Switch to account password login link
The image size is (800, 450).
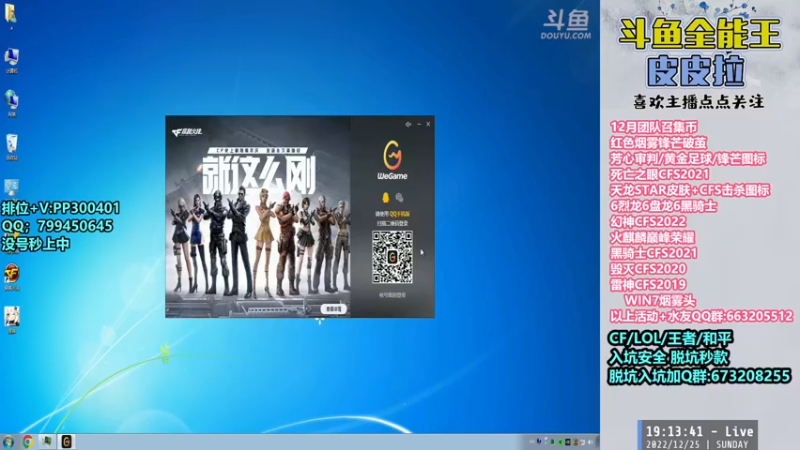(392, 295)
